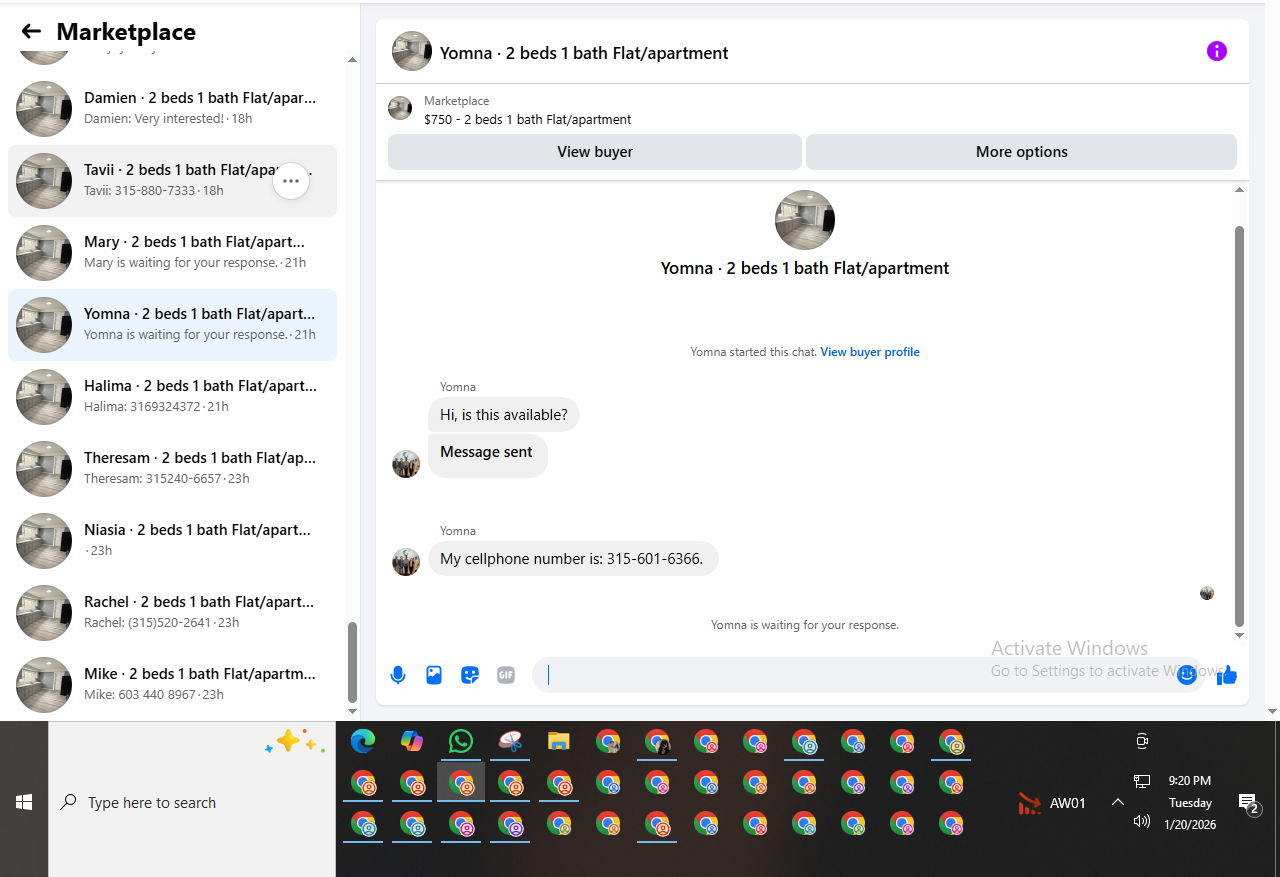Click the chat list scrollbar up arrow
Screen dimensions: 1280x877
click(352, 60)
